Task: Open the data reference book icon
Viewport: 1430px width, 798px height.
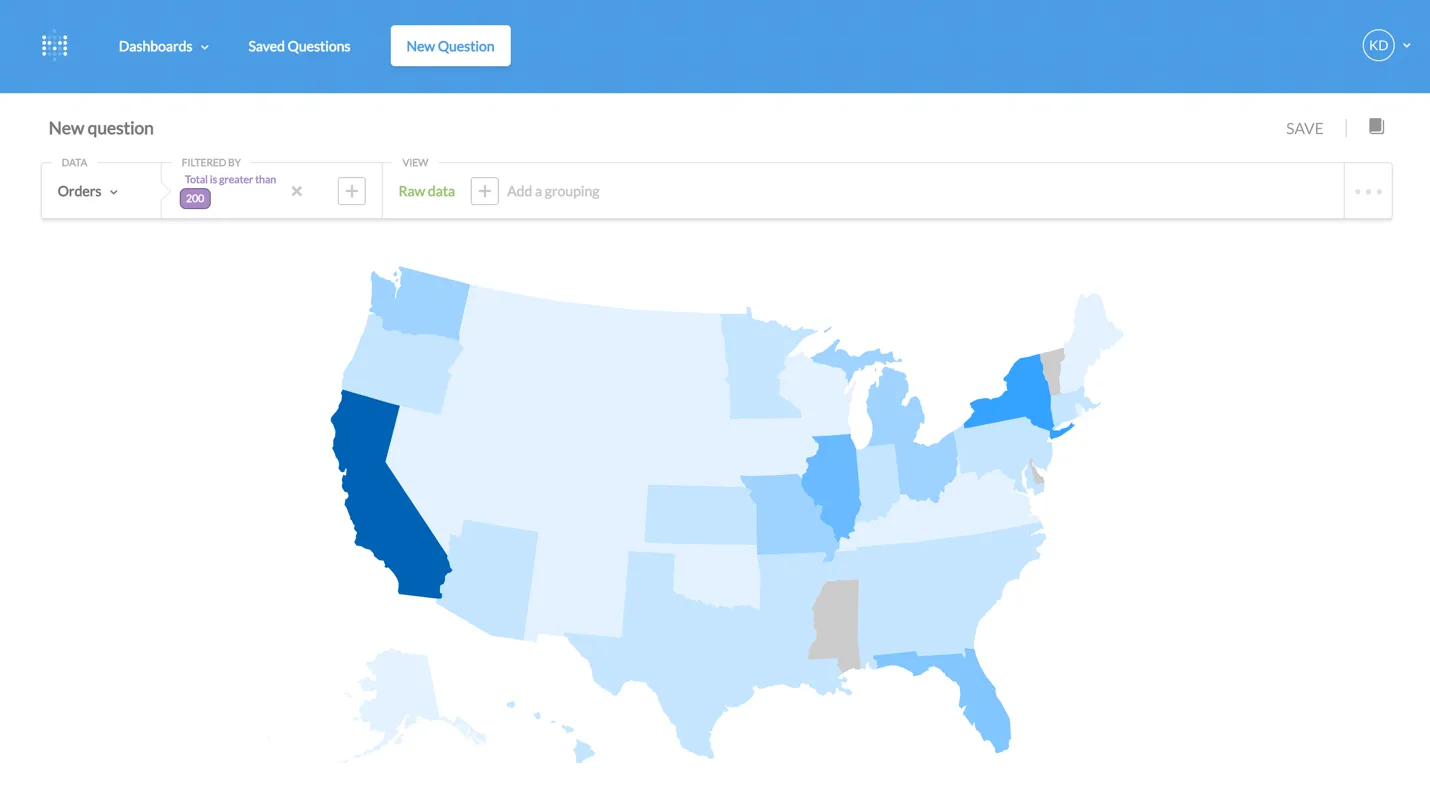Action: point(1376,126)
